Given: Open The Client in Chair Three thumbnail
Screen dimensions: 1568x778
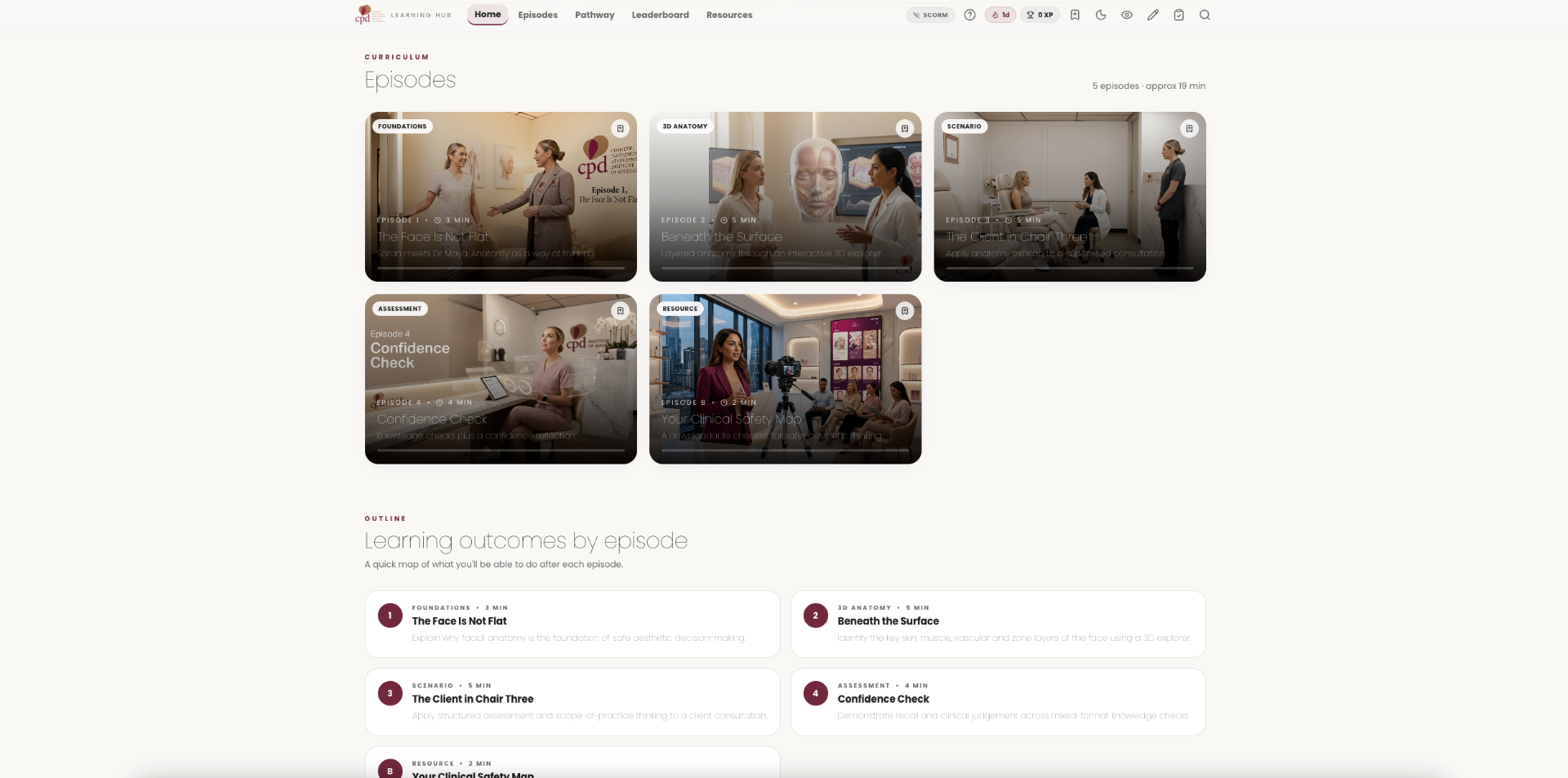Looking at the screenshot, I should click(x=1070, y=197).
